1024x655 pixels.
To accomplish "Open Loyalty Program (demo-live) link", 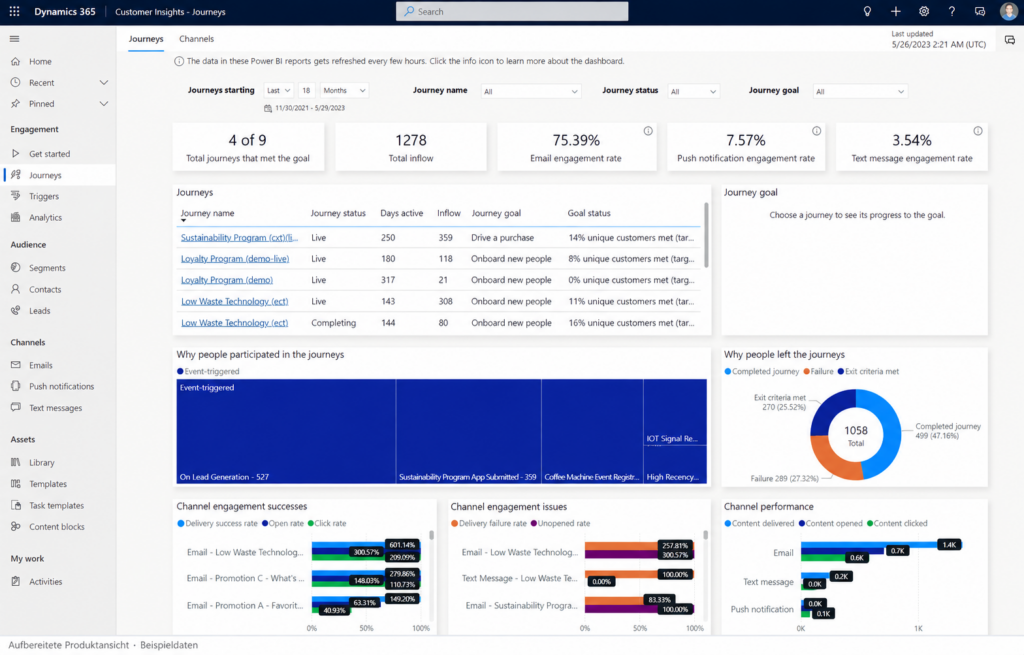I will (235, 259).
